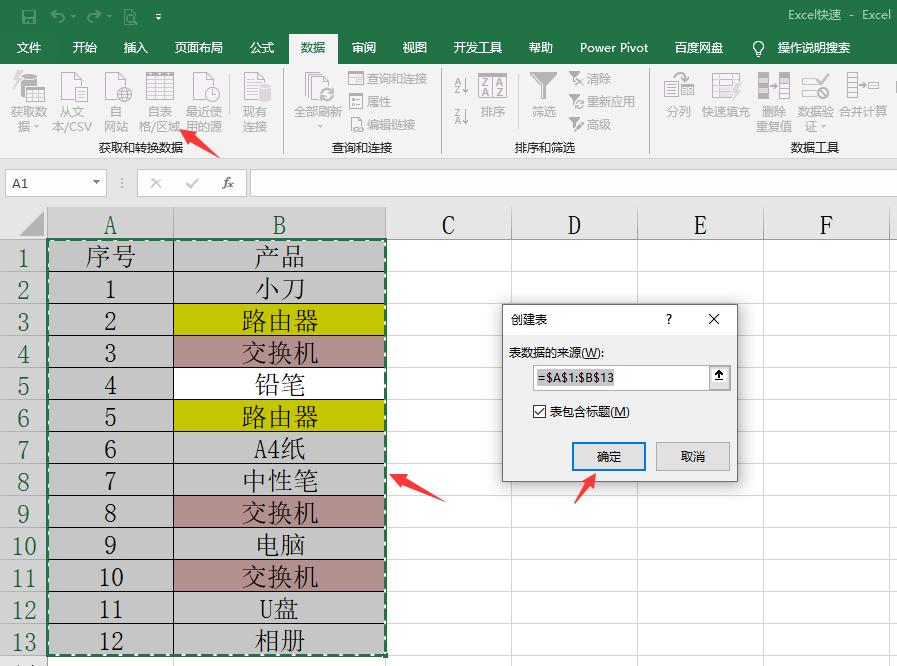
Task: Click 快速填充 flash fill icon
Action: (x=726, y=95)
